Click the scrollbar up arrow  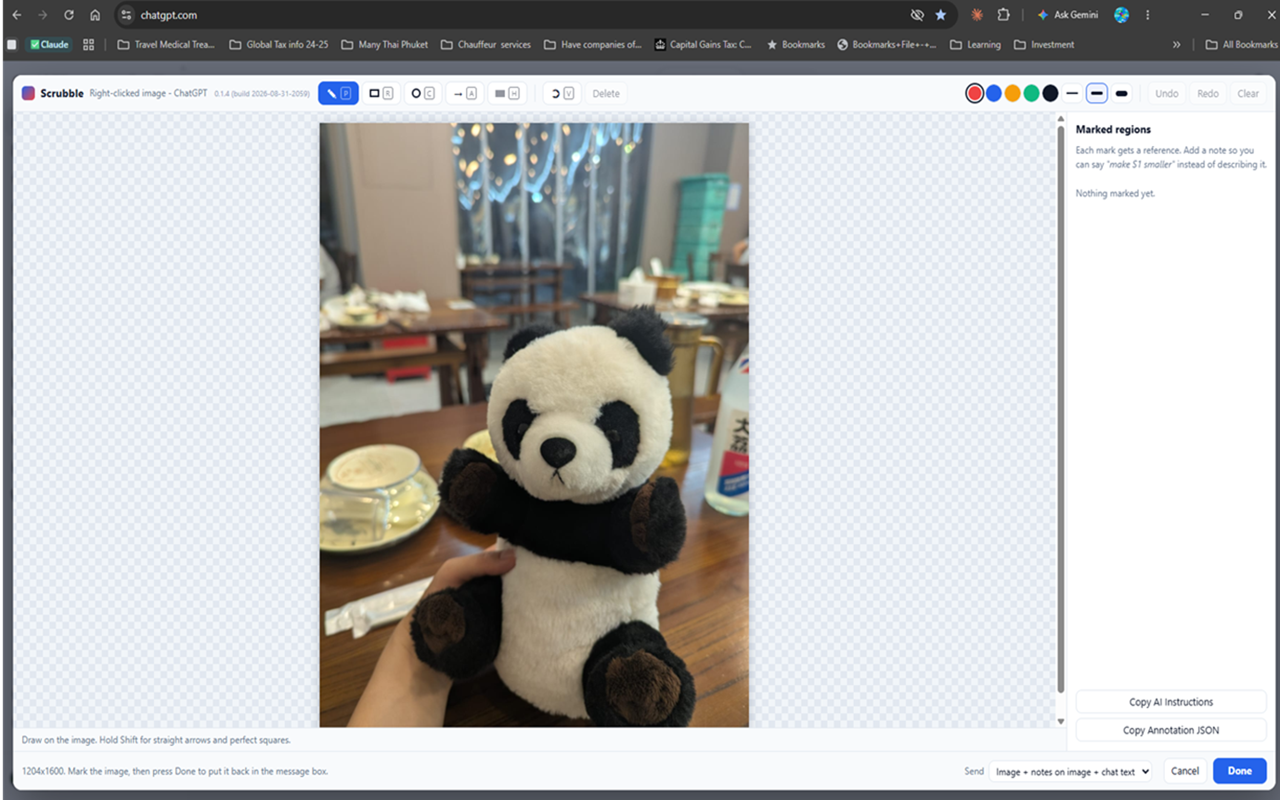1061,119
